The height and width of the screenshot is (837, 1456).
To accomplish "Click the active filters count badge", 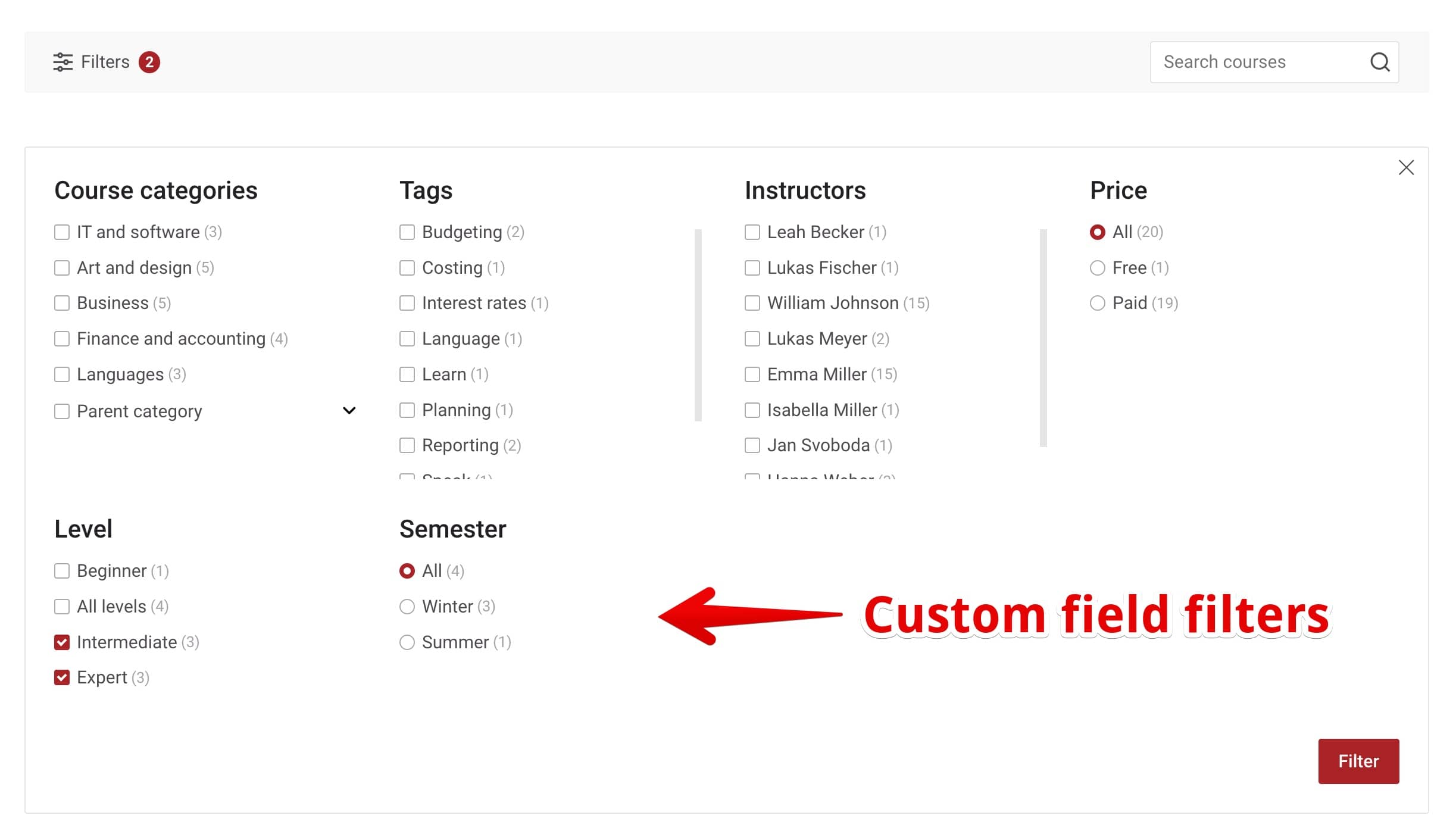I will pyautogui.click(x=149, y=62).
